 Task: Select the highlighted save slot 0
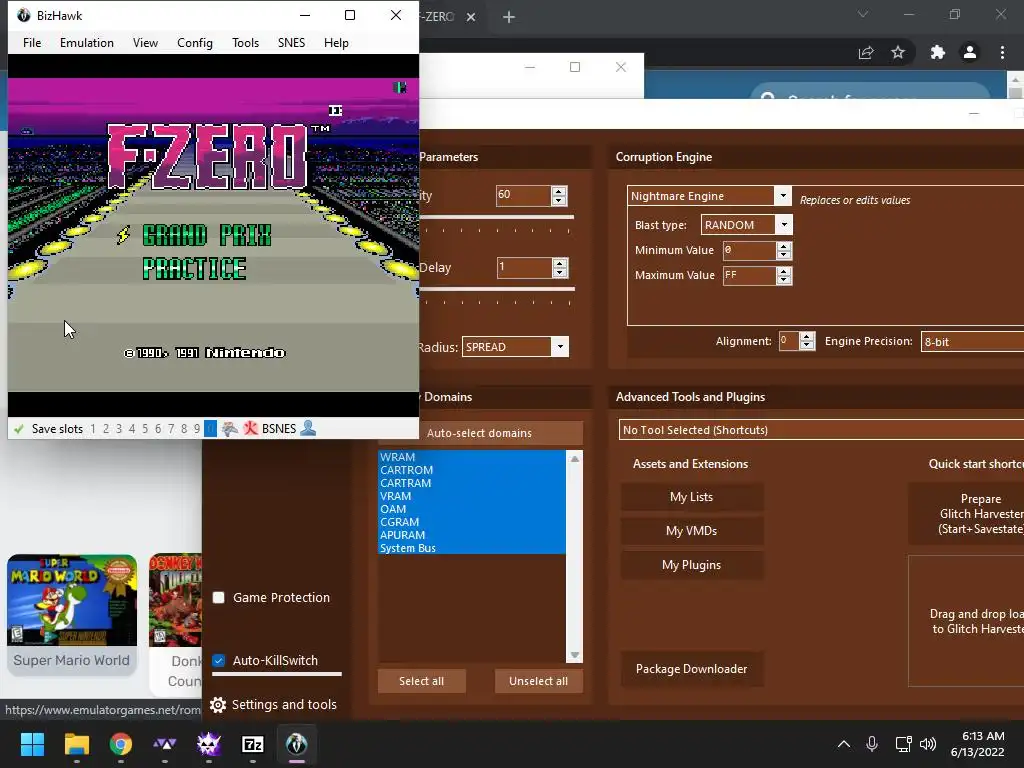click(210, 429)
